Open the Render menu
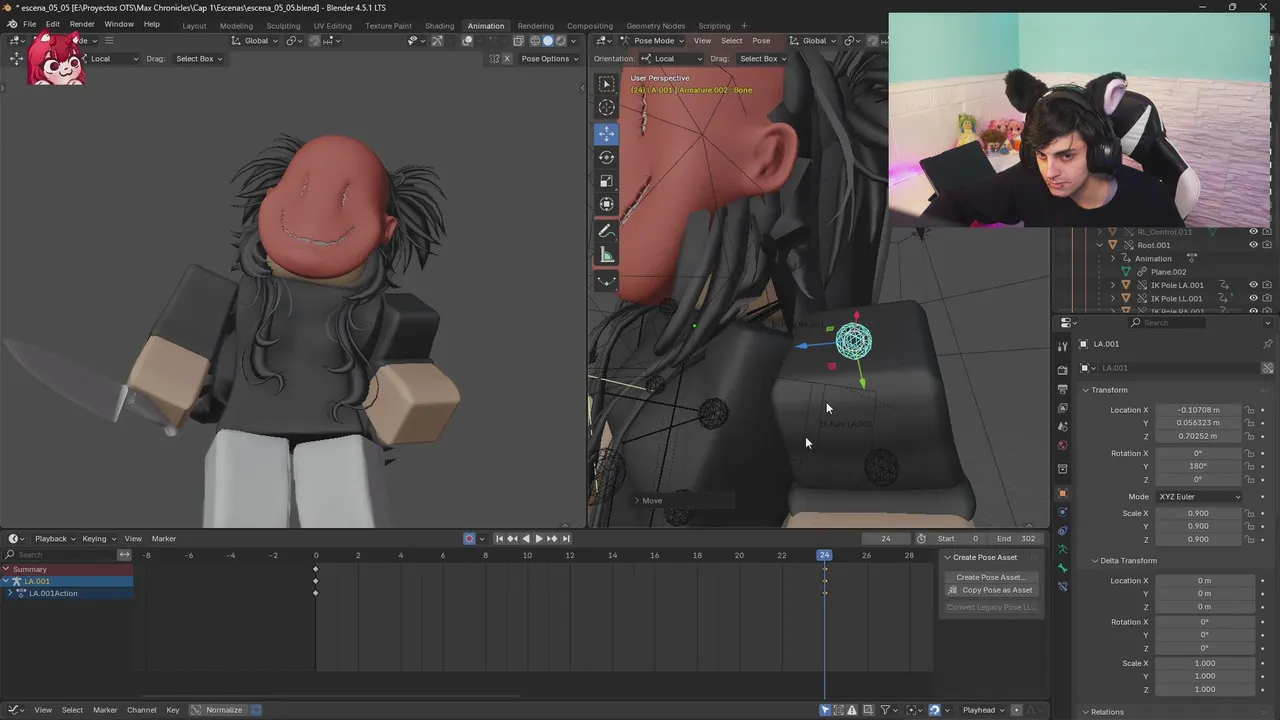1280x720 pixels. pos(82,24)
